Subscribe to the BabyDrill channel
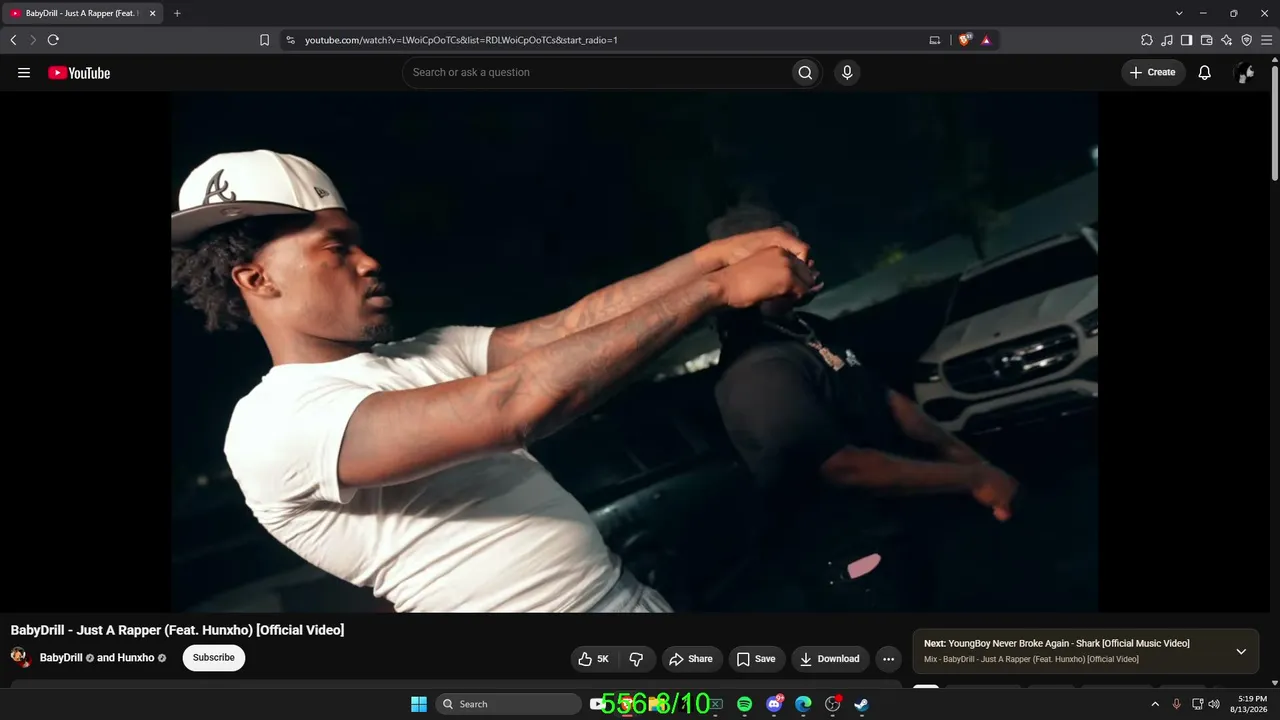The width and height of the screenshot is (1280, 720). (214, 658)
